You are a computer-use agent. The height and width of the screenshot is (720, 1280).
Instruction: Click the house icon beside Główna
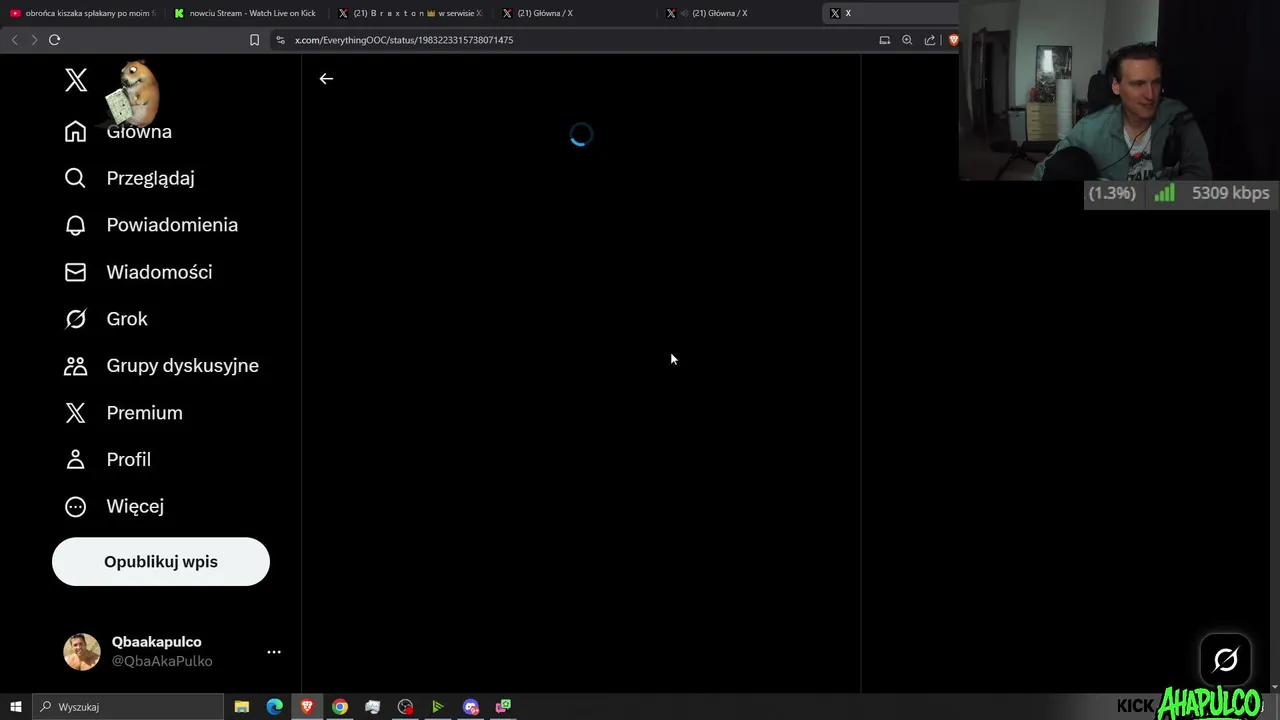click(x=75, y=131)
